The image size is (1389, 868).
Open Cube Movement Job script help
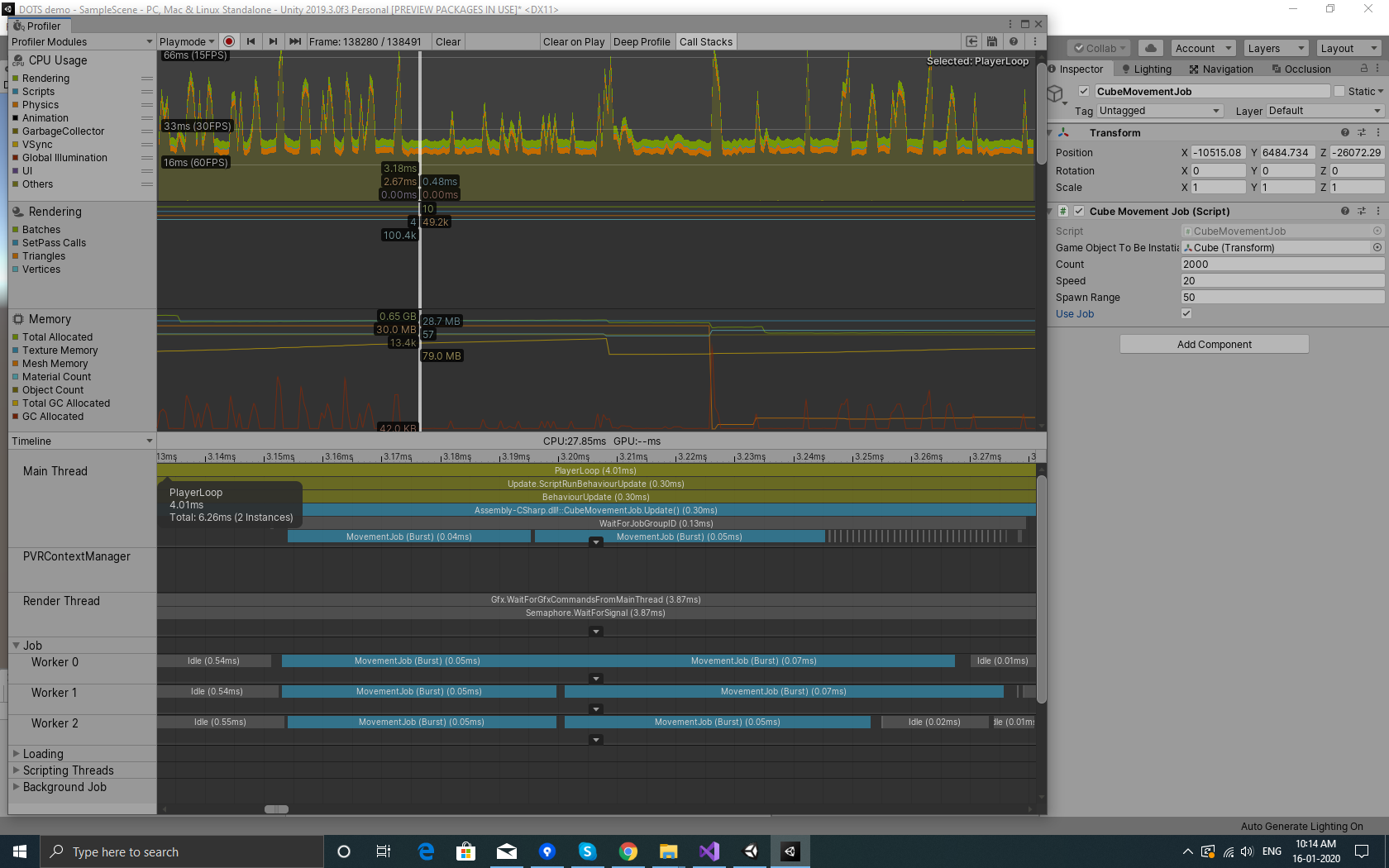[1345, 211]
